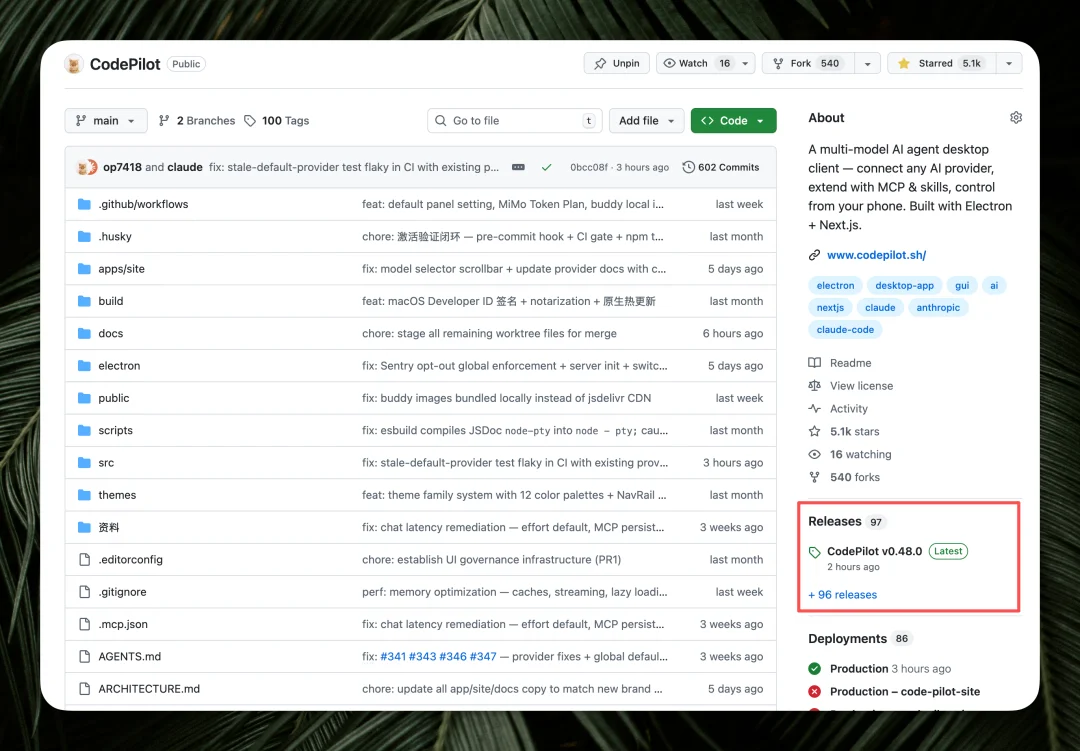Click the Activity pulse icon in sidebar

pos(814,408)
